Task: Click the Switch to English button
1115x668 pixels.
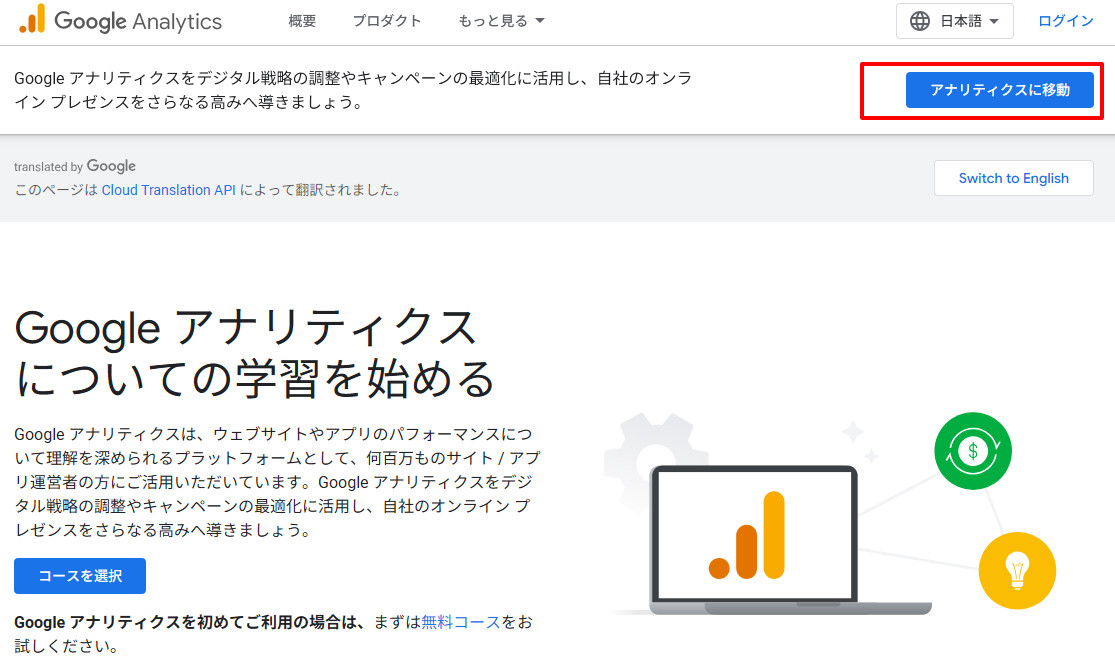Action: pos(1013,178)
